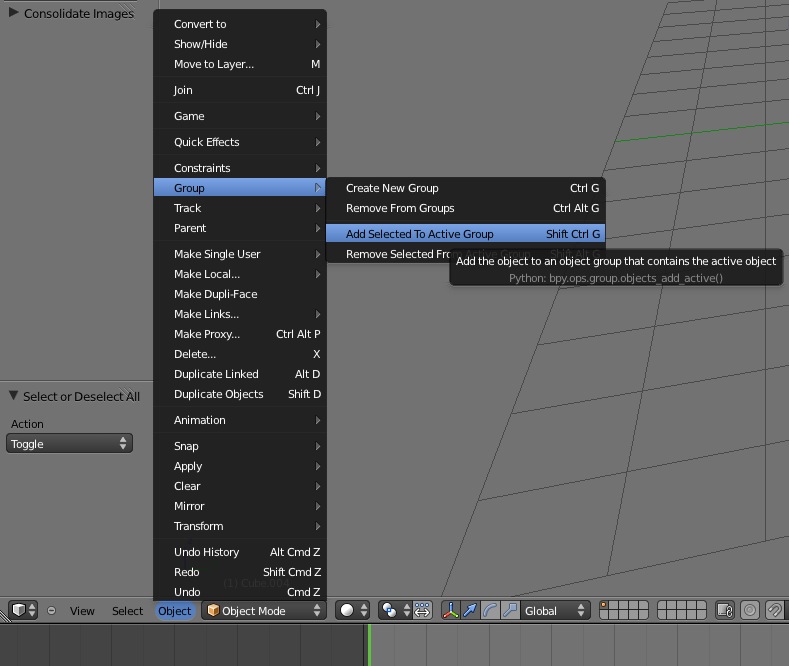Enable the scale manipulator icon
The width and height of the screenshot is (789, 666).
510,610
